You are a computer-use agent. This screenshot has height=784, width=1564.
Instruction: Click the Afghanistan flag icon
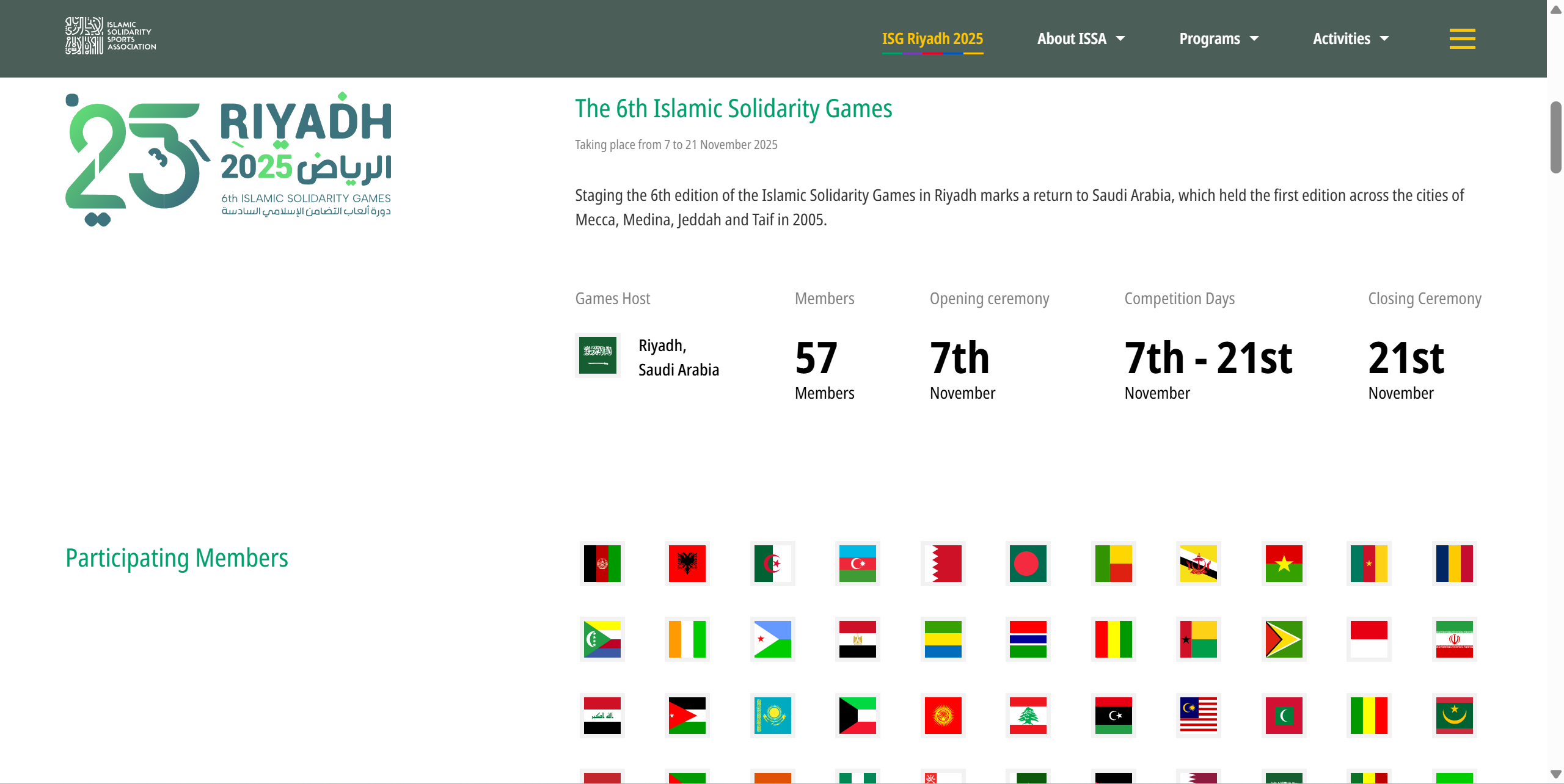click(602, 563)
